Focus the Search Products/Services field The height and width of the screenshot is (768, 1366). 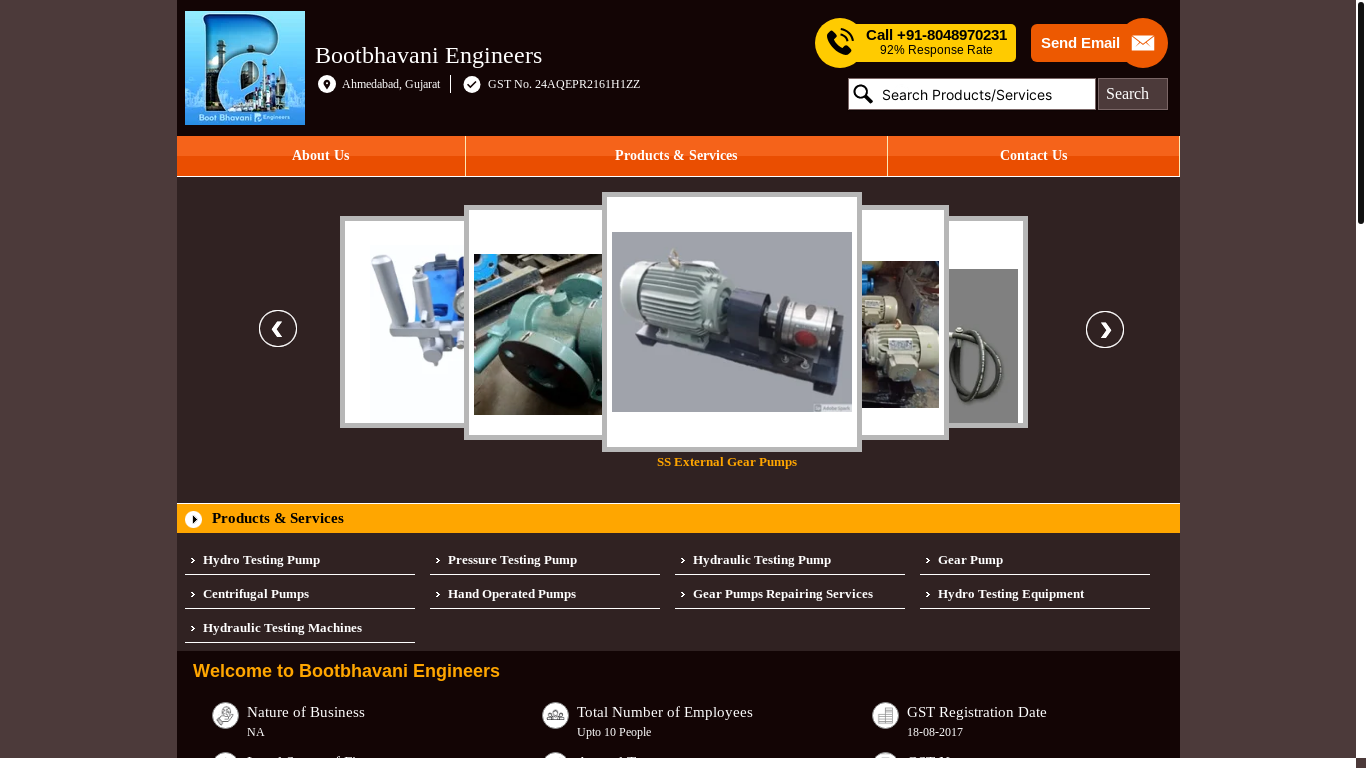point(972,94)
